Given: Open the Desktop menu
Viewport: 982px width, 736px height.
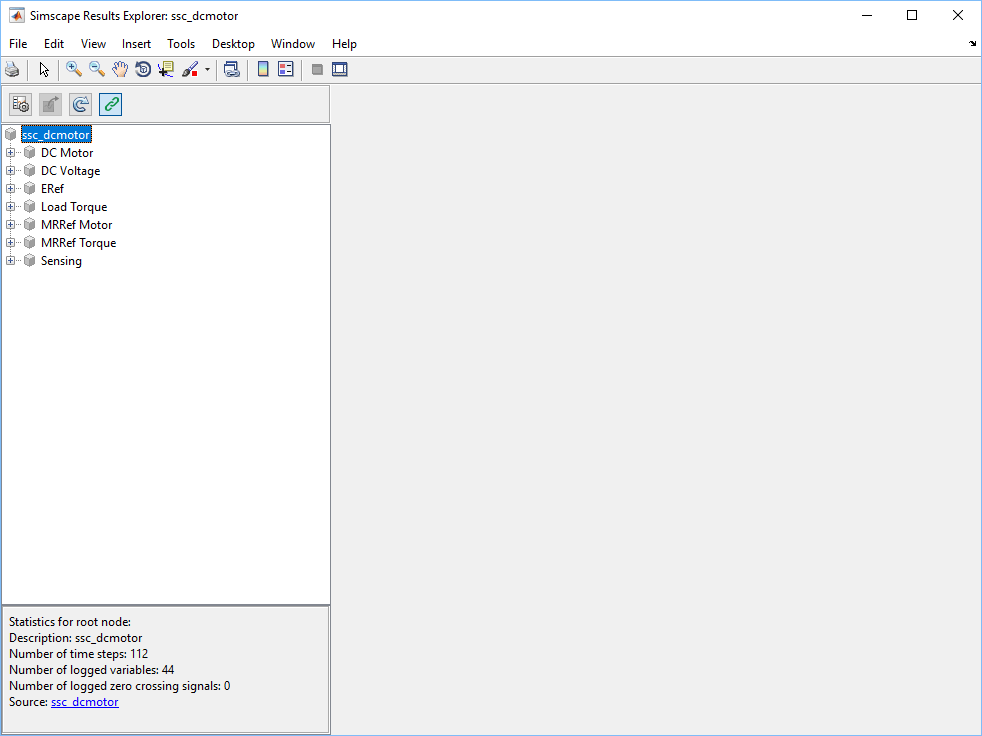Looking at the screenshot, I should pyautogui.click(x=233, y=44).
